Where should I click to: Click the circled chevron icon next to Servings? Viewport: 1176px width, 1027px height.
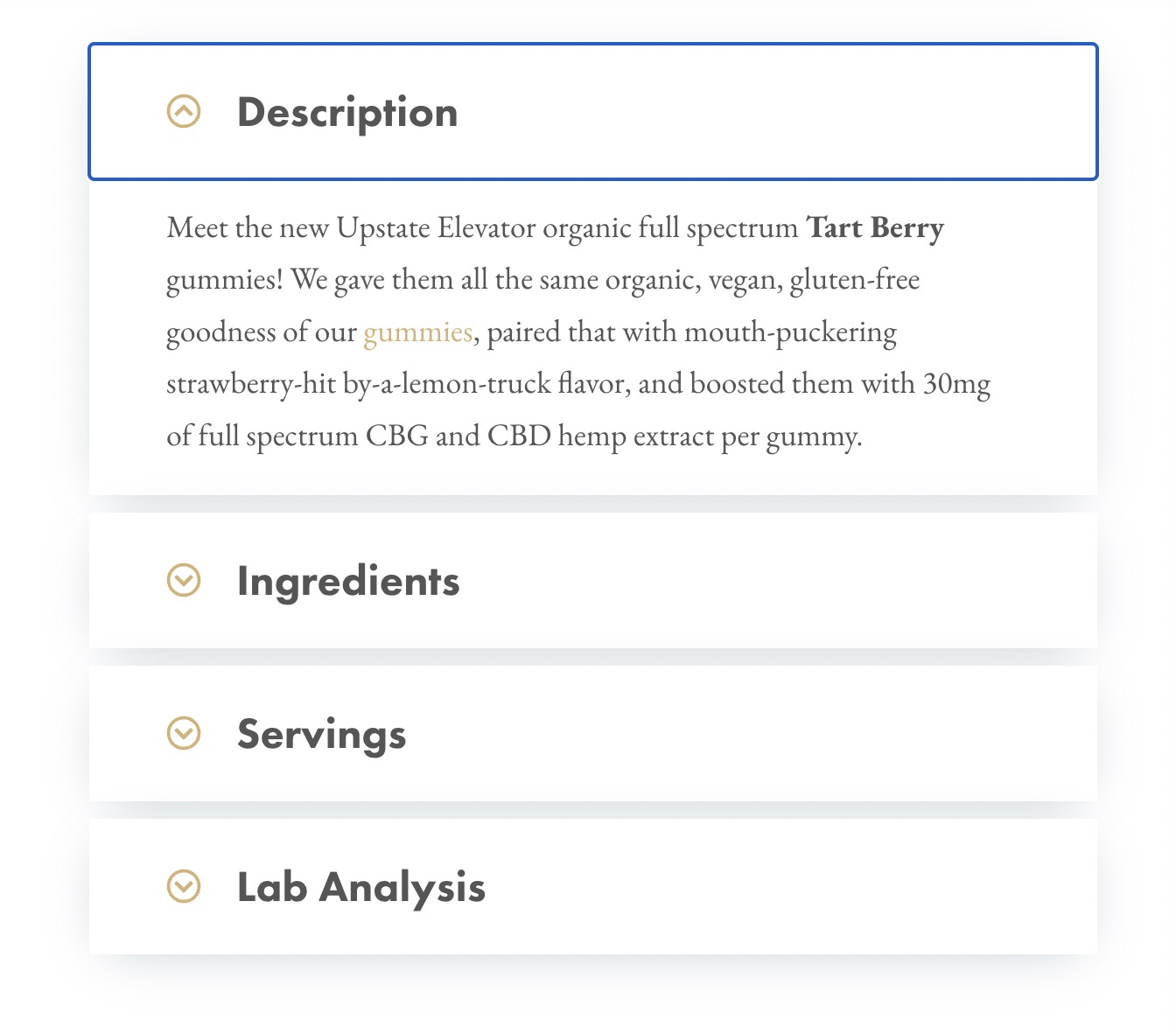(184, 733)
